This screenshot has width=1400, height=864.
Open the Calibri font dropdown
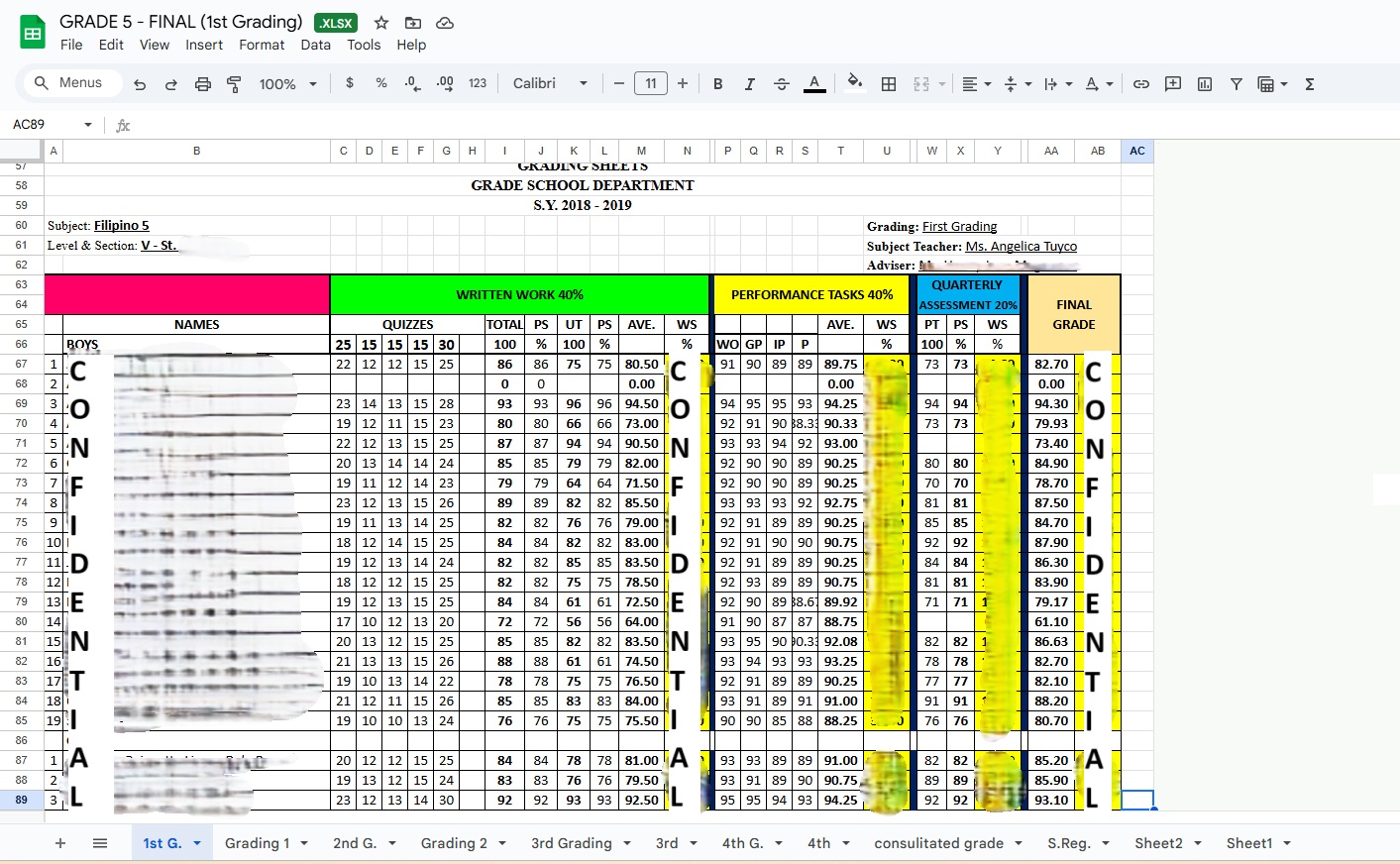pyautogui.click(x=551, y=83)
